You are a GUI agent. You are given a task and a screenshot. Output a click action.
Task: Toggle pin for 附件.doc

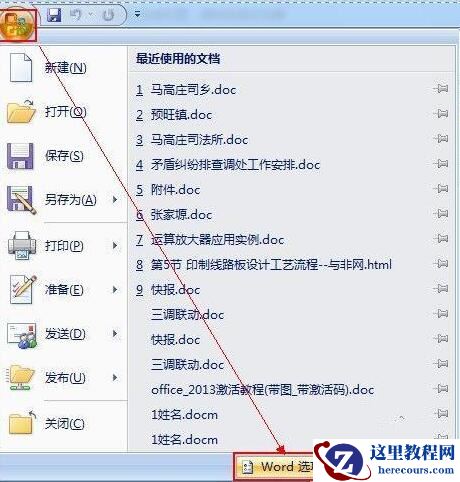(x=441, y=189)
